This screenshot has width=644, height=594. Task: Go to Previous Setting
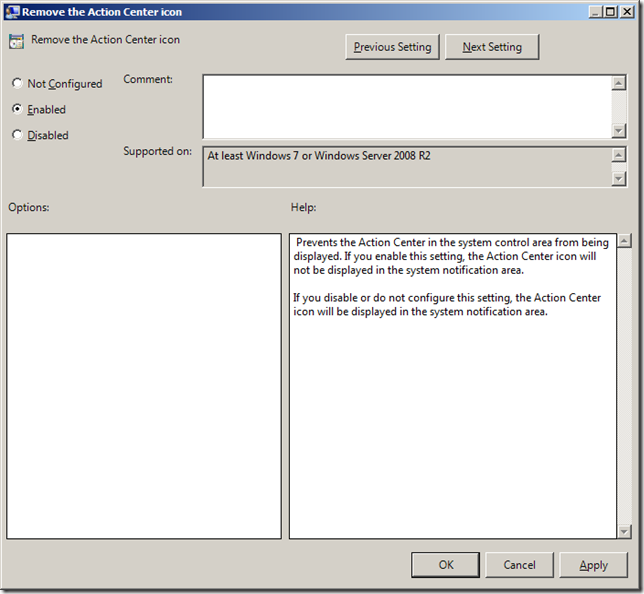tap(392, 47)
